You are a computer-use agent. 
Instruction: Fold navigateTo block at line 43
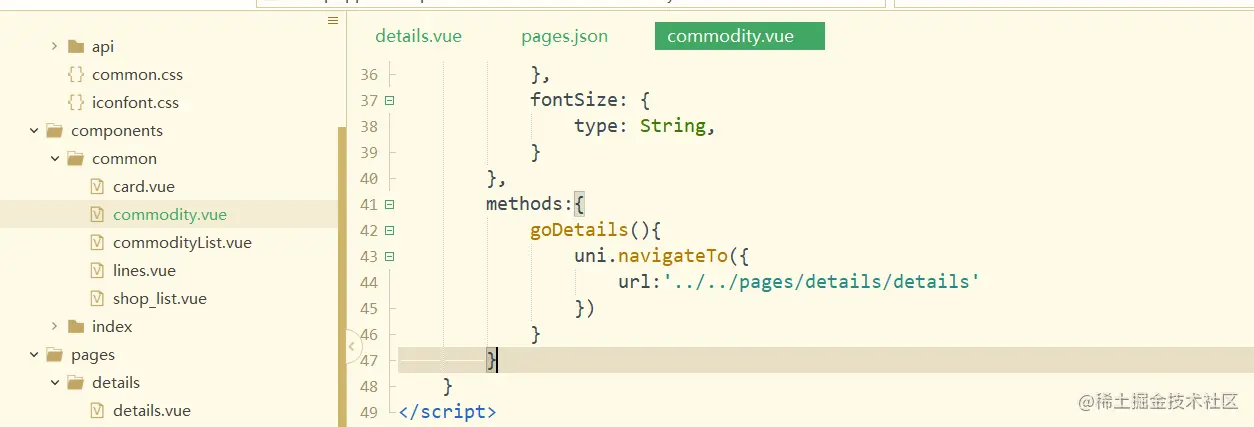pyautogui.click(x=389, y=256)
